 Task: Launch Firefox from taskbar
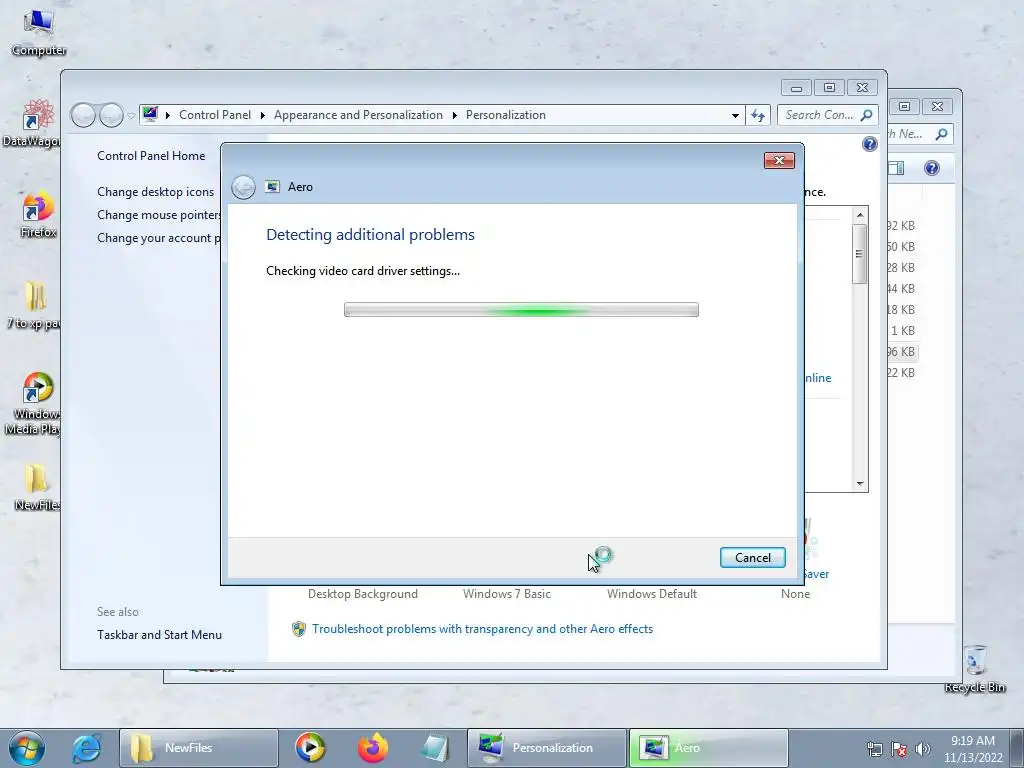(x=373, y=748)
